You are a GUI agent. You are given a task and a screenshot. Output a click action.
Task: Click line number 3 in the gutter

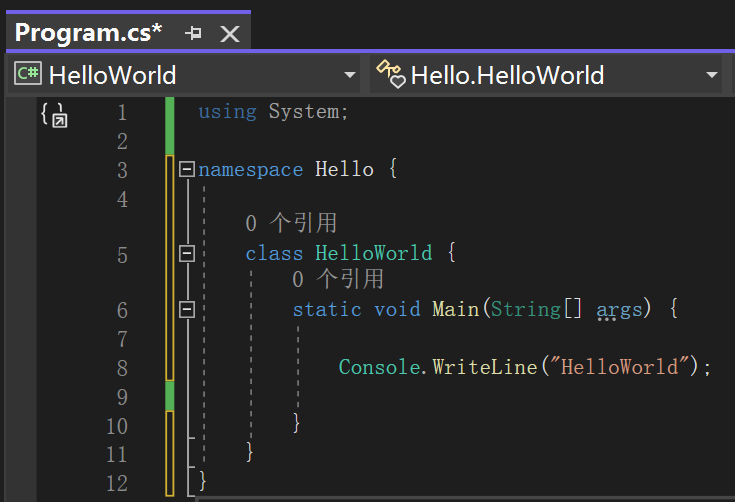tap(121, 171)
